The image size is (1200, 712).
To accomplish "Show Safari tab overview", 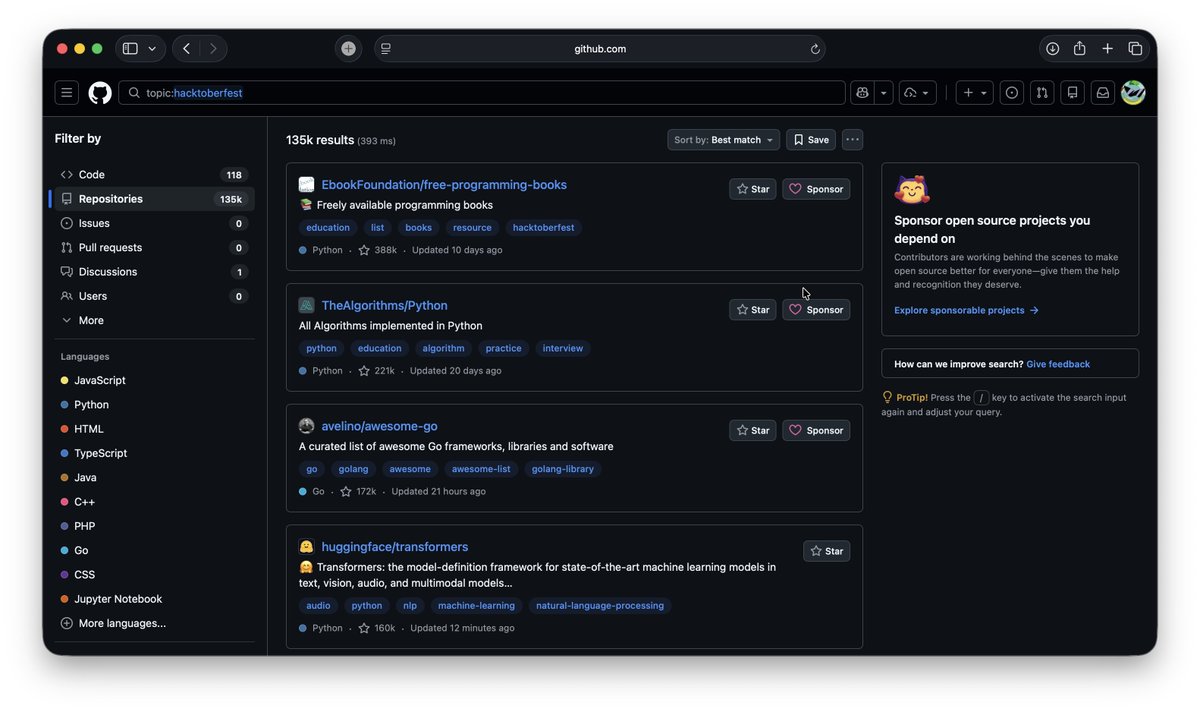I will point(1135,48).
